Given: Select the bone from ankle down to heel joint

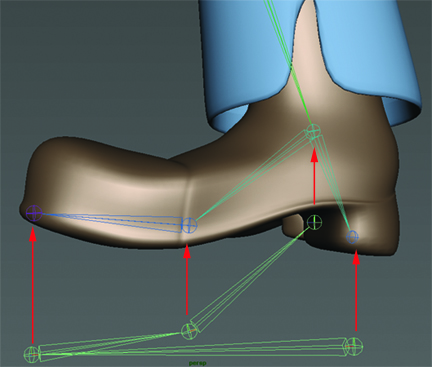Looking at the screenshot, I should click(332, 182).
